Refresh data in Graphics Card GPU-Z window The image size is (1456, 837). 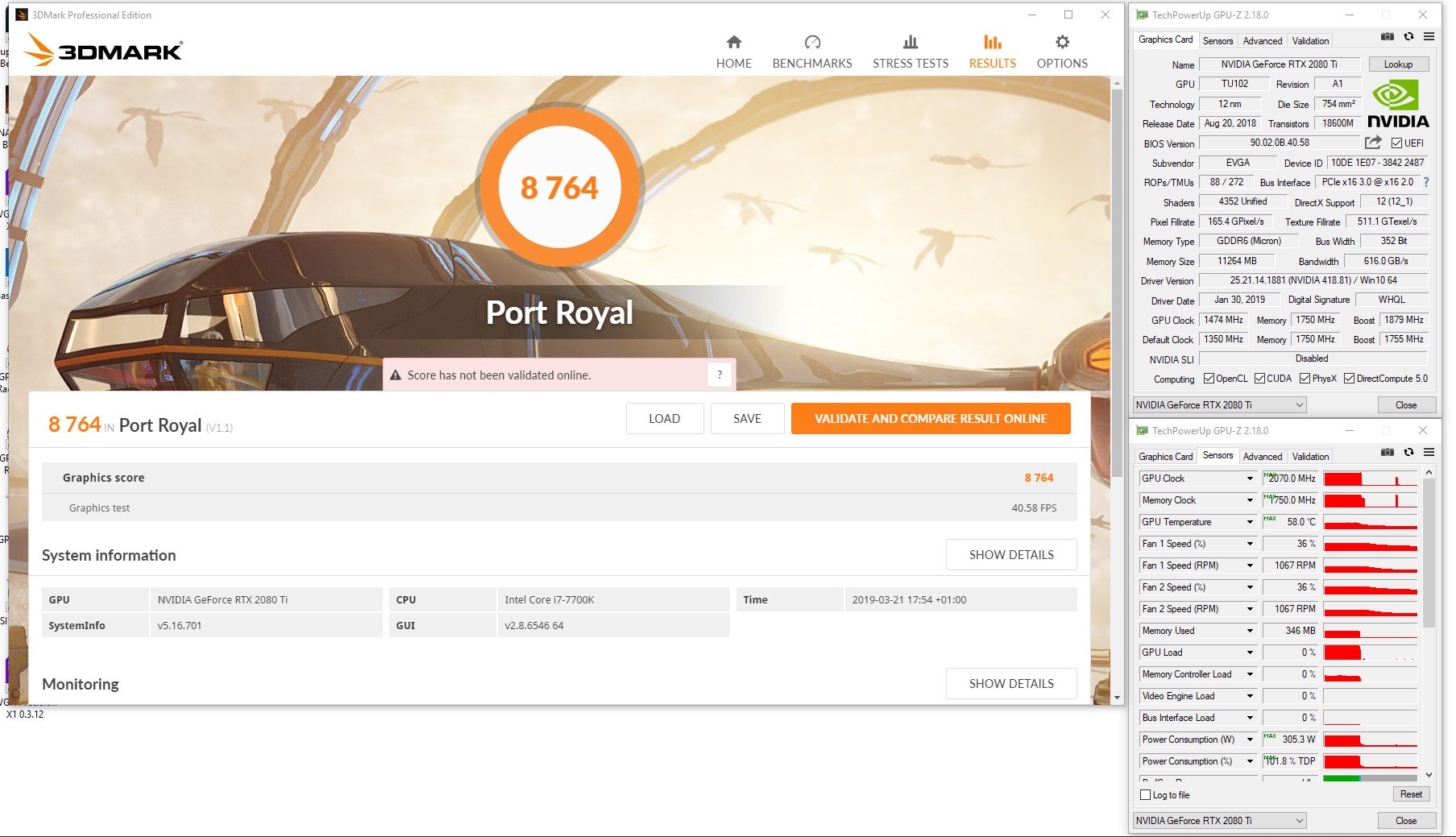pyautogui.click(x=1408, y=36)
